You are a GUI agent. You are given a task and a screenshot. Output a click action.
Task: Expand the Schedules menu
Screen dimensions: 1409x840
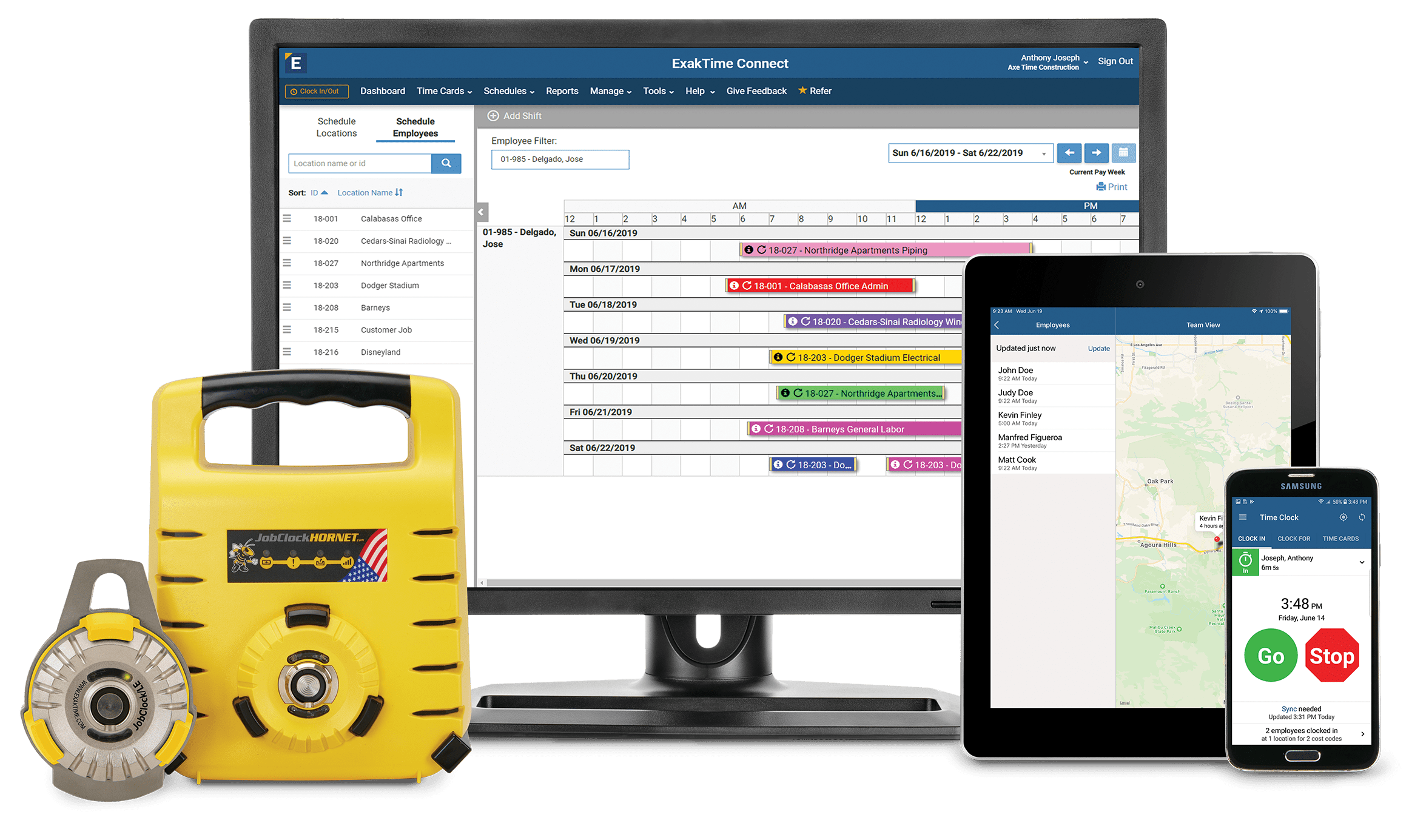click(x=509, y=91)
